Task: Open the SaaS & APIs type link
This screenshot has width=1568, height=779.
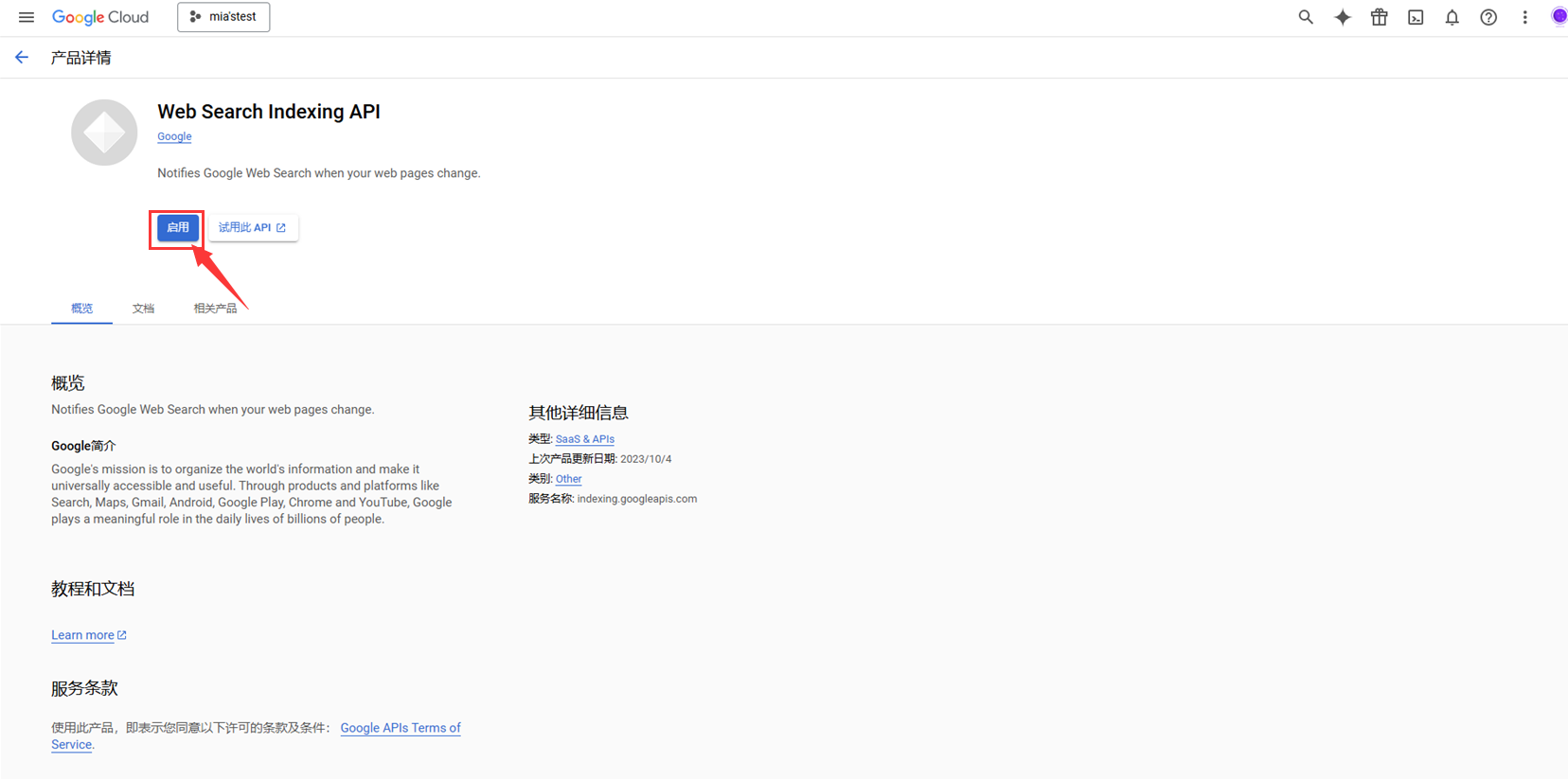Action: pyautogui.click(x=584, y=439)
